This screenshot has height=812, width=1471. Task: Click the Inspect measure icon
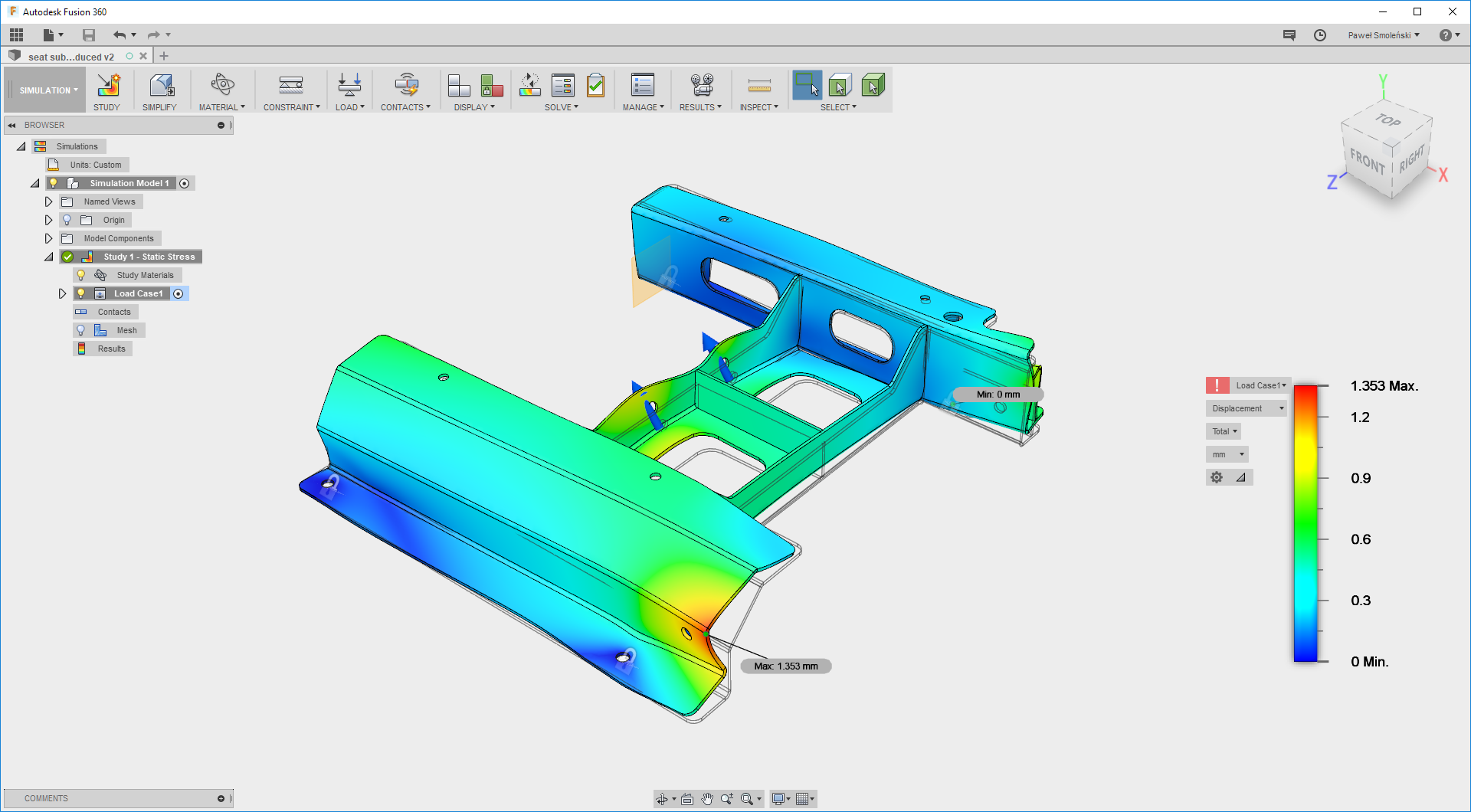(758, 85)
